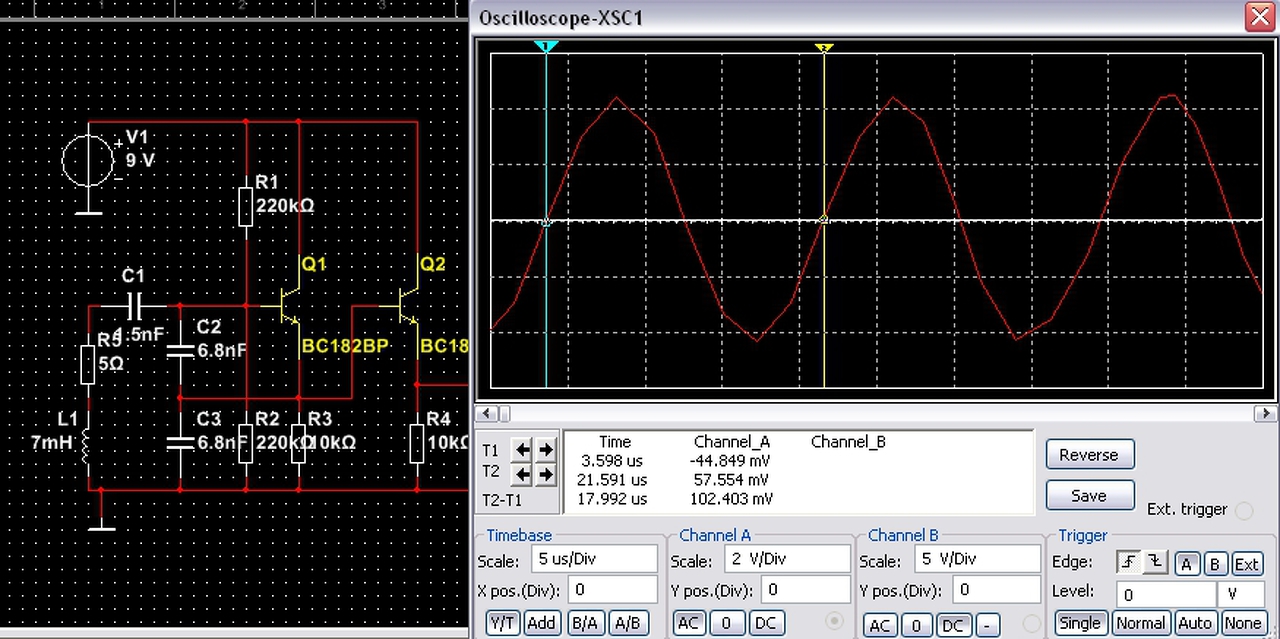The image size is (1280, 639).
Task: Select B/A display mode
Action: coord(585,623)
